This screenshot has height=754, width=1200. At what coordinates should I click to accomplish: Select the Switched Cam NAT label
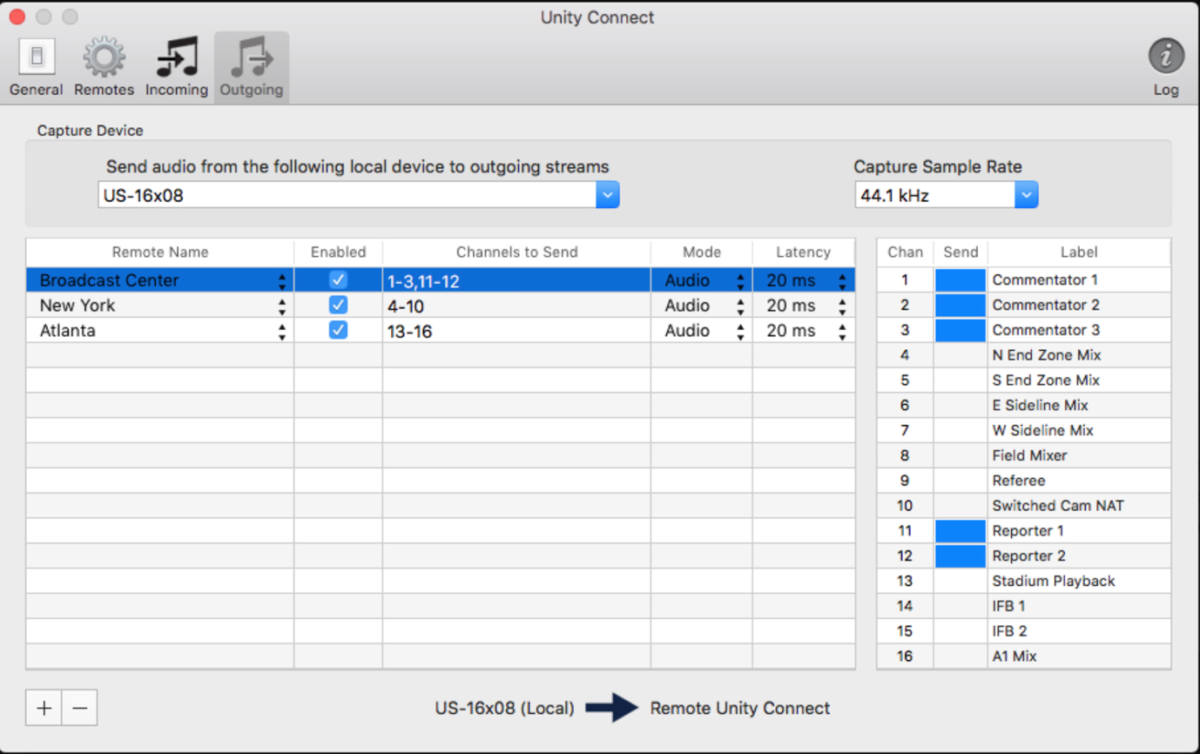point(1058,506)
